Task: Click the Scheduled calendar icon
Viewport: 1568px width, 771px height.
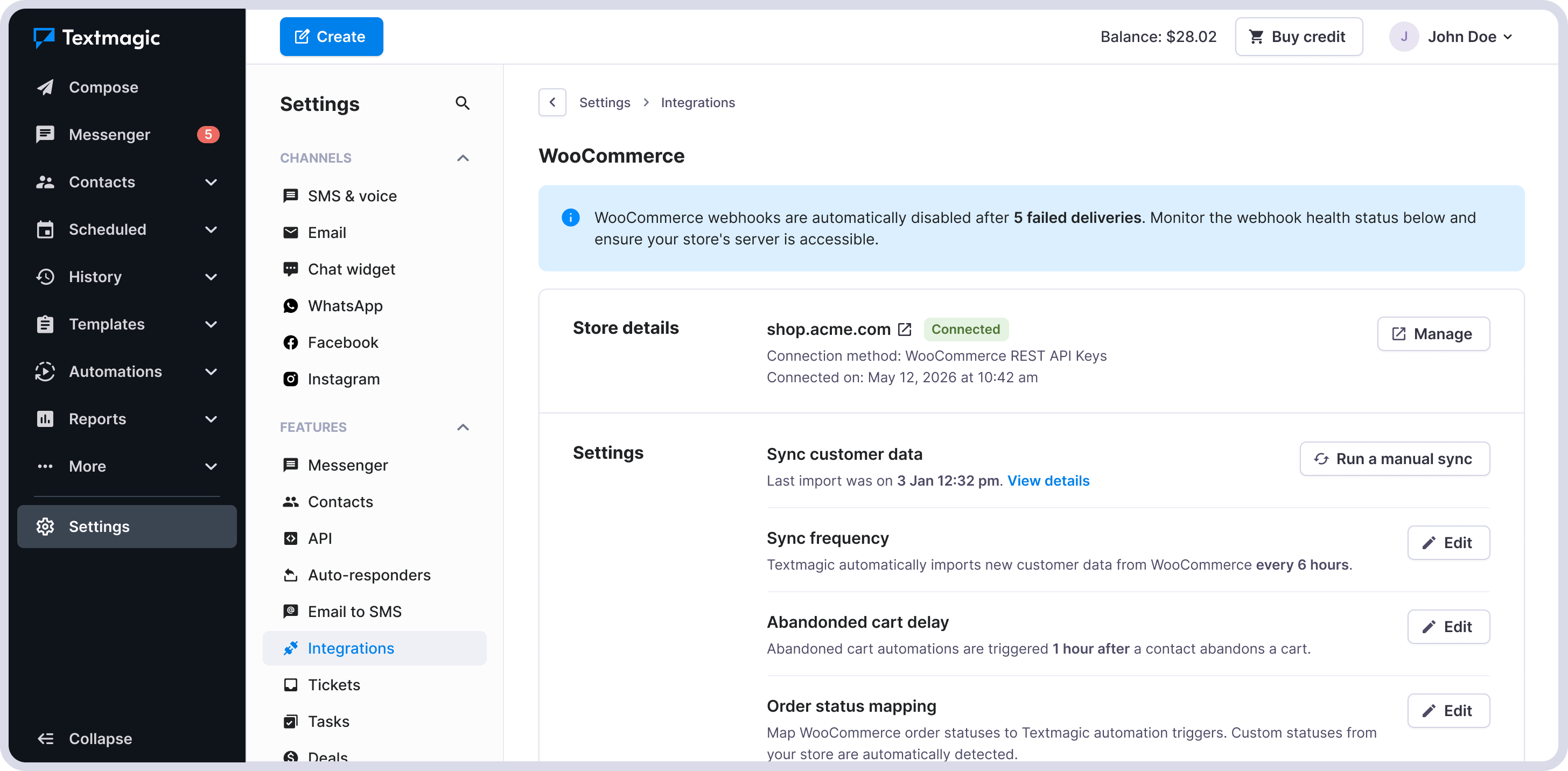Action: click(x=46, y=229)
